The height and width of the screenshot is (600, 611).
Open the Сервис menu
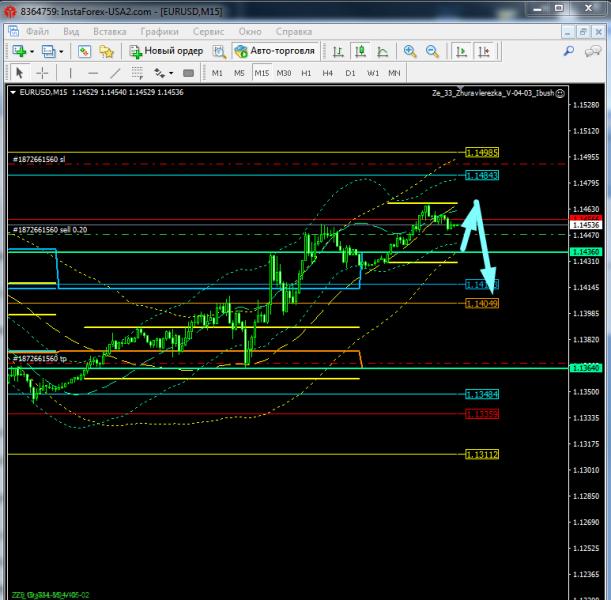(x=209, y=31)
